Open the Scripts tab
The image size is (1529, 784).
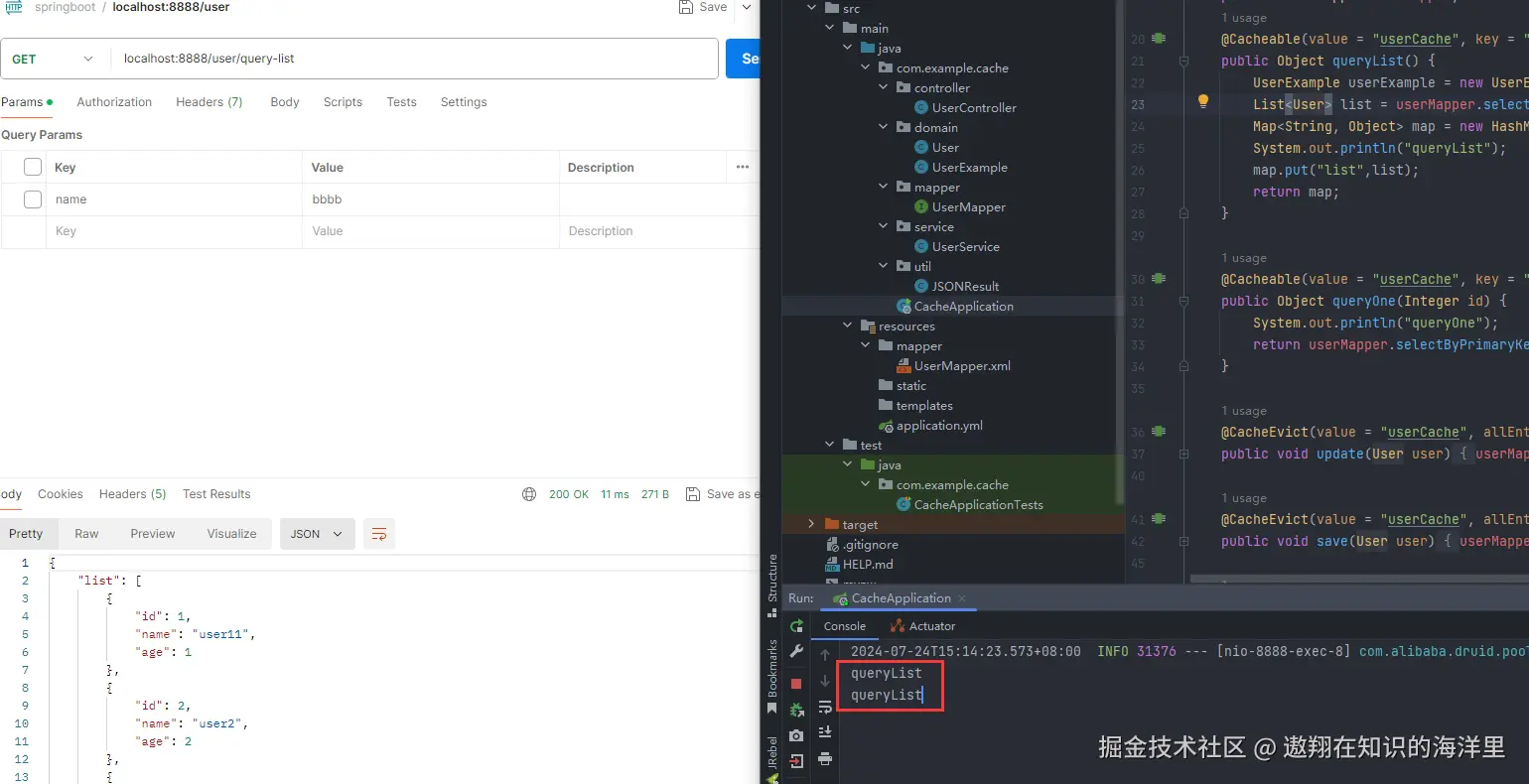click(x=343, y=102)
